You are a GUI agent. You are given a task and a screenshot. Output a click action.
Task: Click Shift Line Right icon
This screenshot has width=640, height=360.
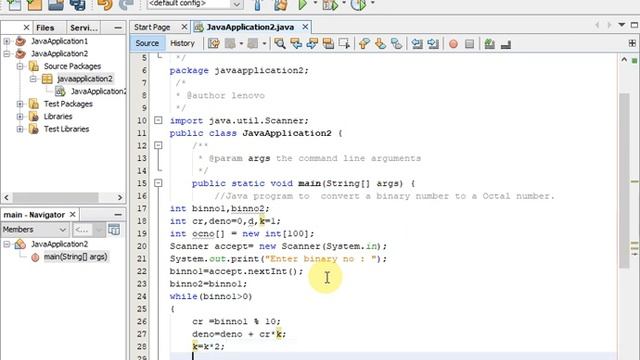[433, 43]
